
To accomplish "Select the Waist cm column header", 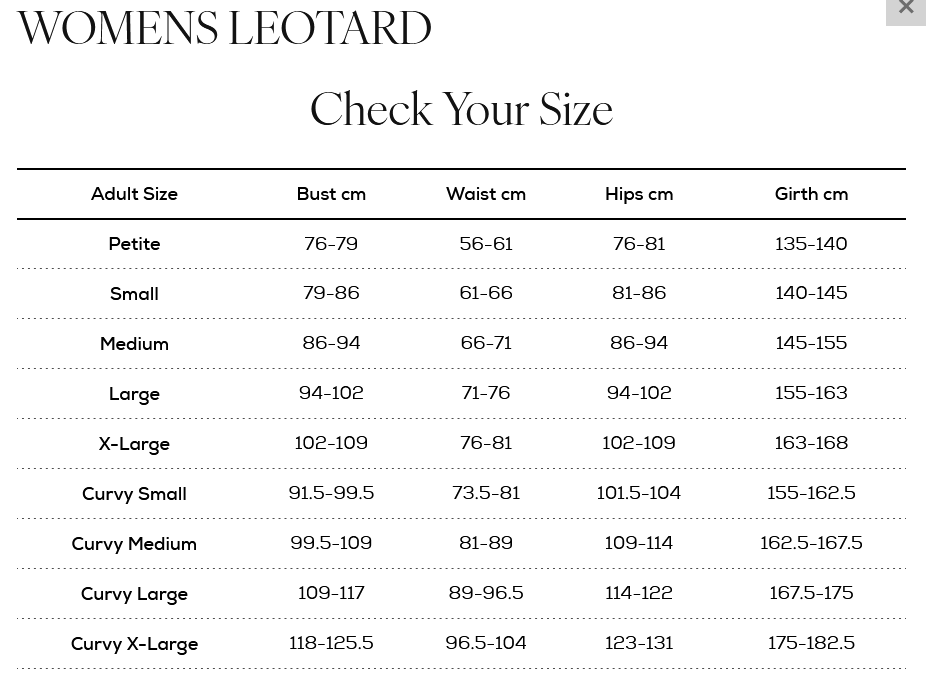I will click(486, 194).
